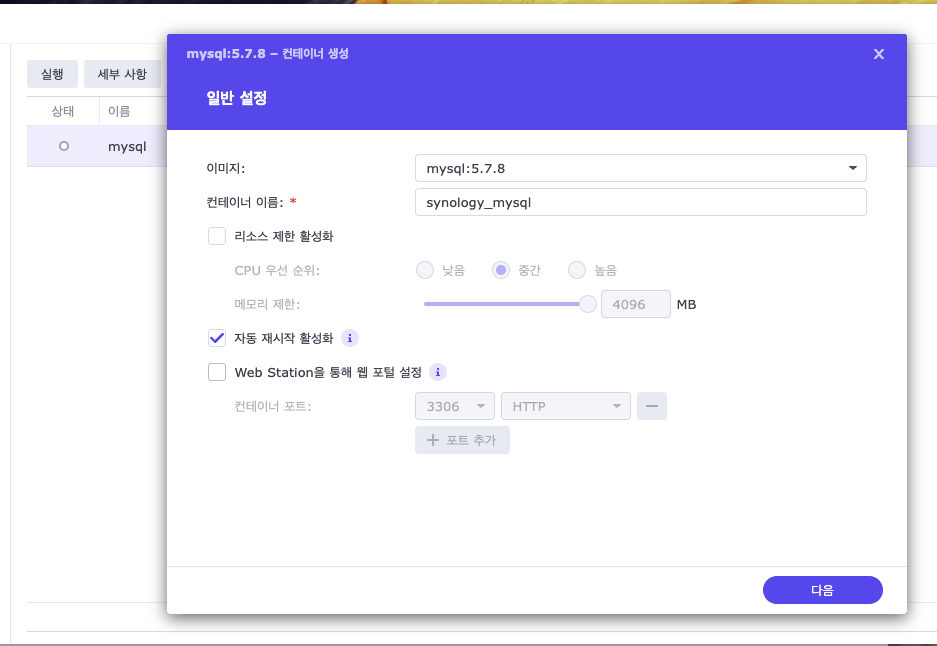This screenshot has width=937, height=646.
Task: Remove port row with minus button
Action: coord(652,406)
